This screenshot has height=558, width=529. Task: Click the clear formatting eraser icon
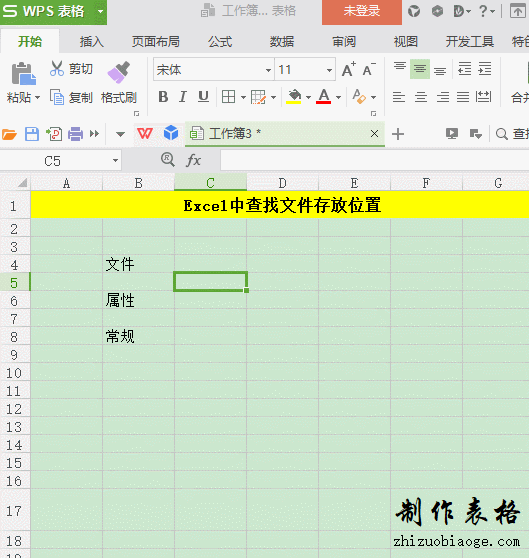coord(359,96)
